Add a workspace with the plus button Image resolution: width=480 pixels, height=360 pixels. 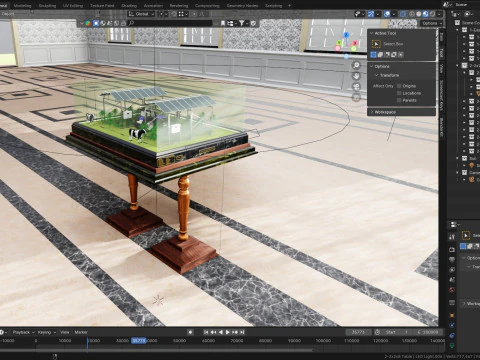tap(289, 5)
